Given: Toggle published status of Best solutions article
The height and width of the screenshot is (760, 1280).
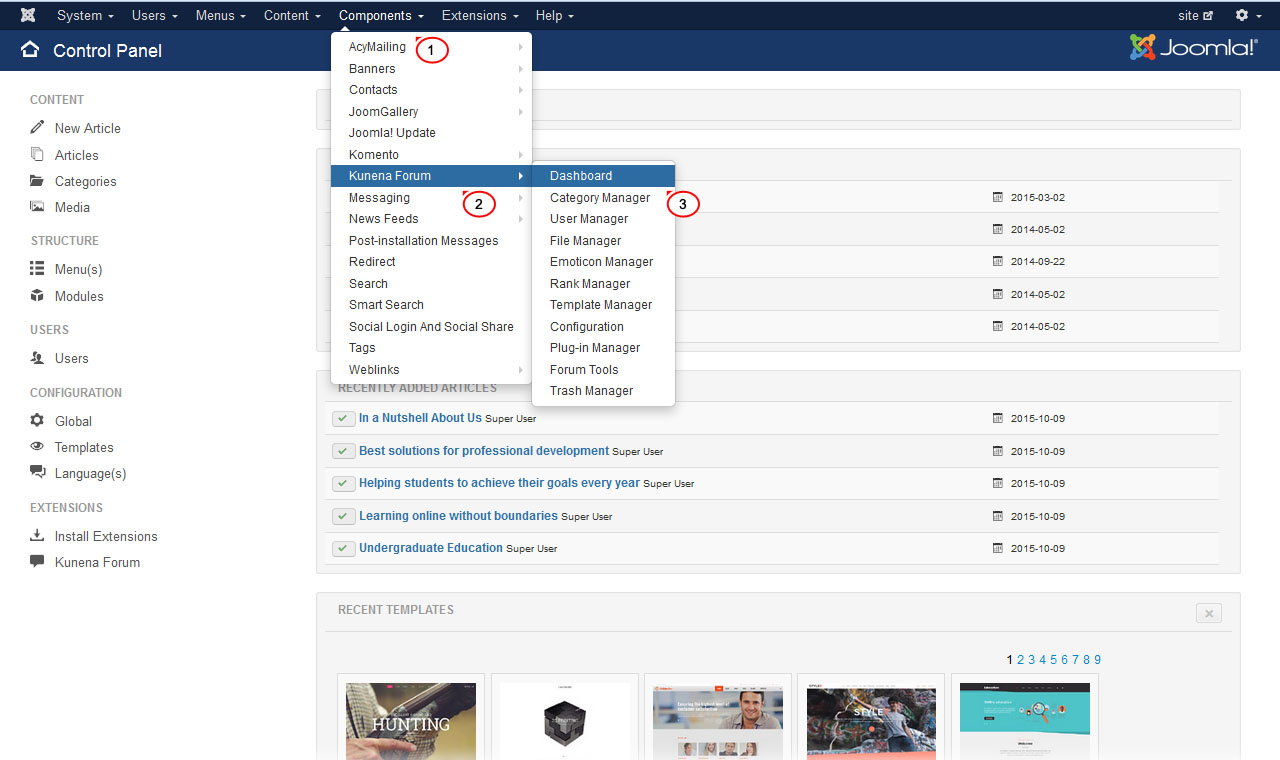Looking at the screenshot, I should pos(344,451).
